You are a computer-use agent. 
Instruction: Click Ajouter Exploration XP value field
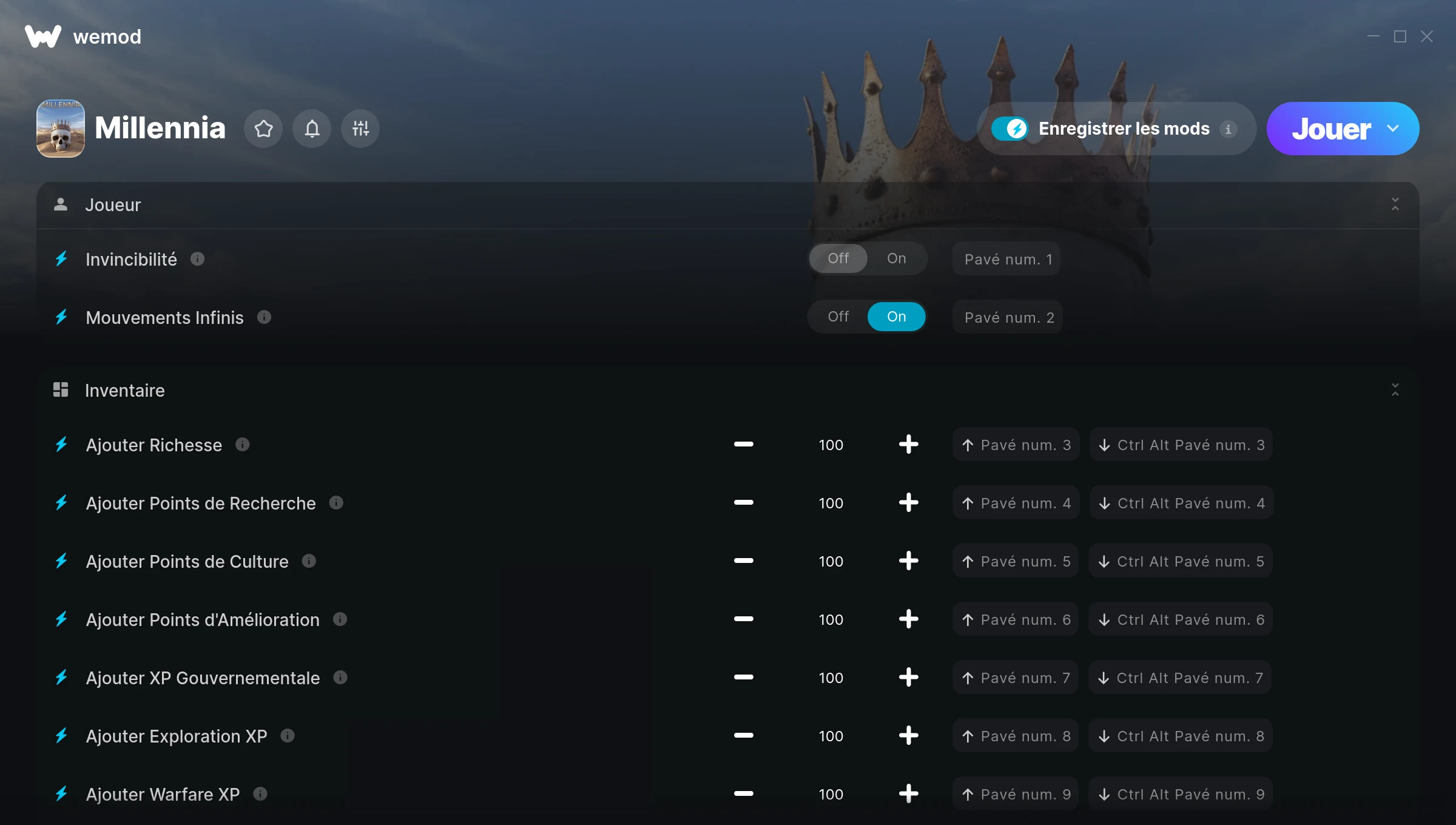(x=831, y=736)
